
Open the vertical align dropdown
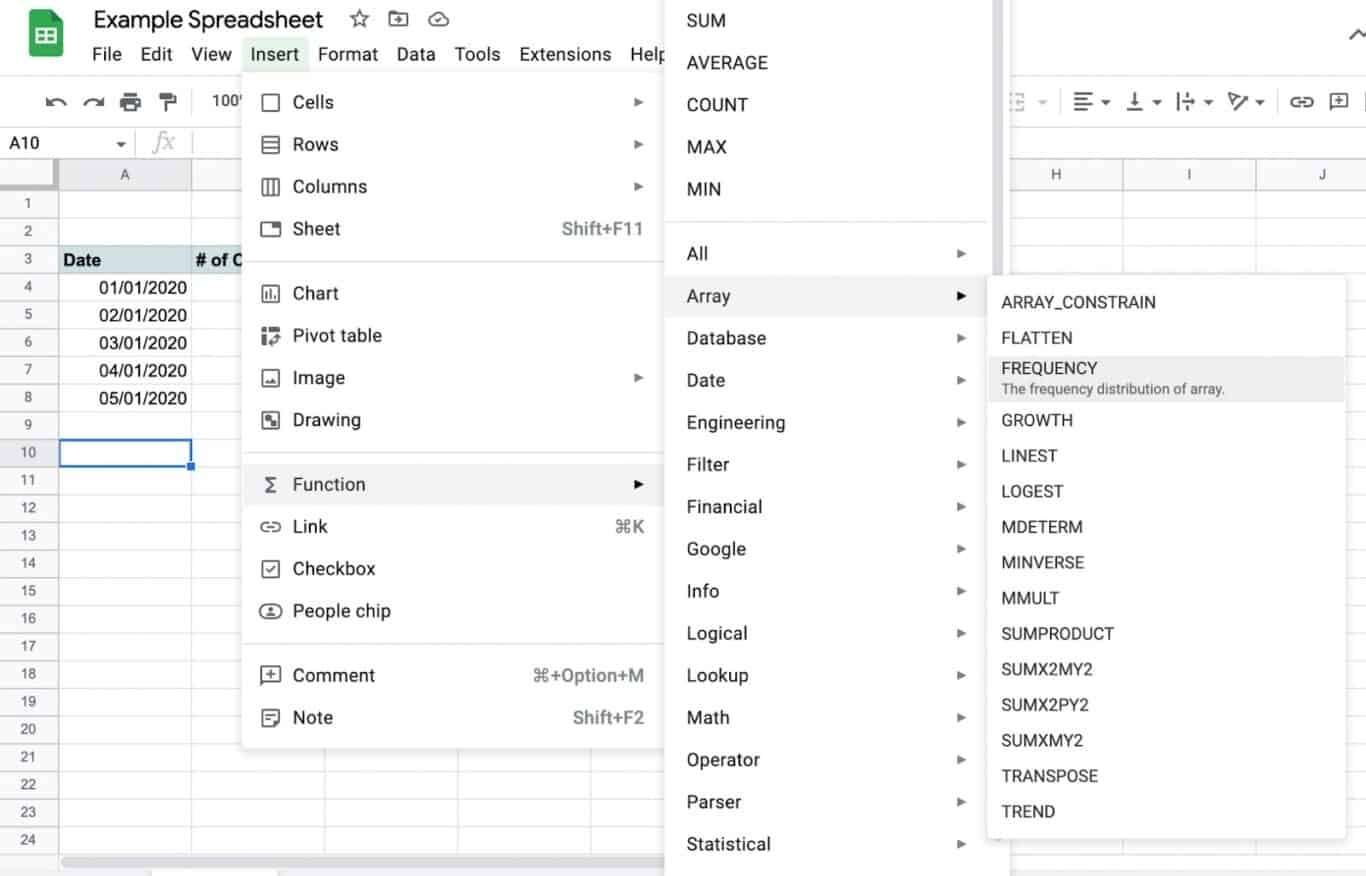click(1144, 102)
